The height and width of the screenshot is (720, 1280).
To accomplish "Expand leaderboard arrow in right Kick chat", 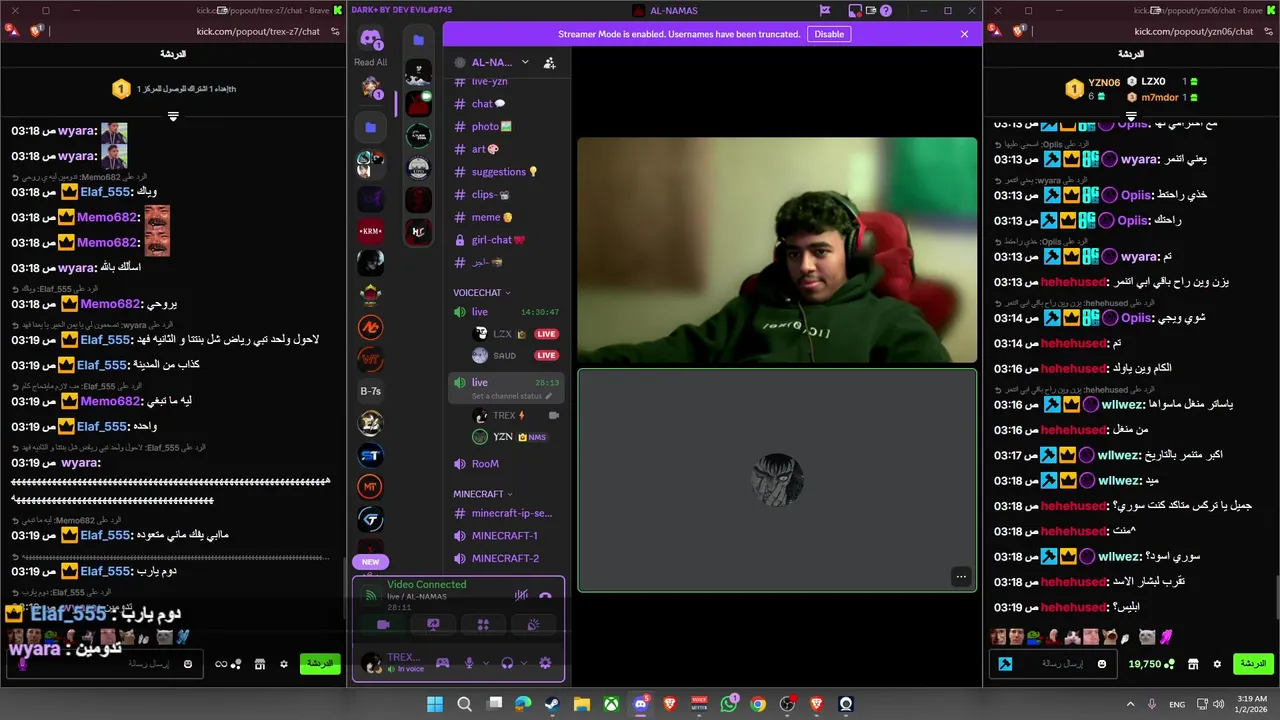I will (x=1131, y=116).
